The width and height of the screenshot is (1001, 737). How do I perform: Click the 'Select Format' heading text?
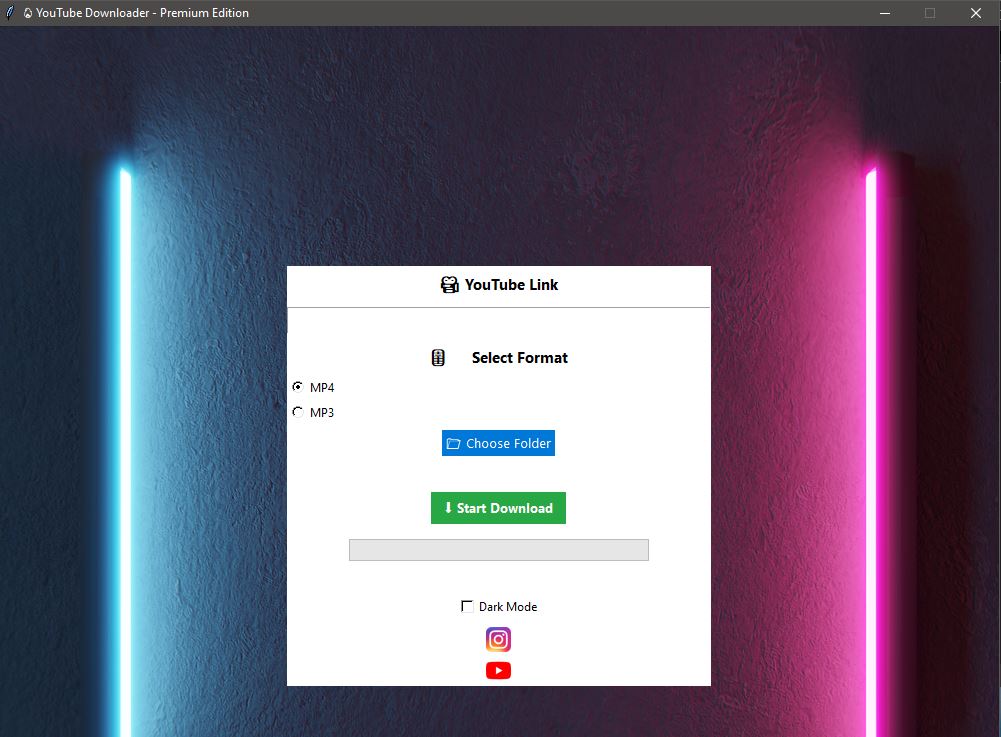(x=520, y=358)
